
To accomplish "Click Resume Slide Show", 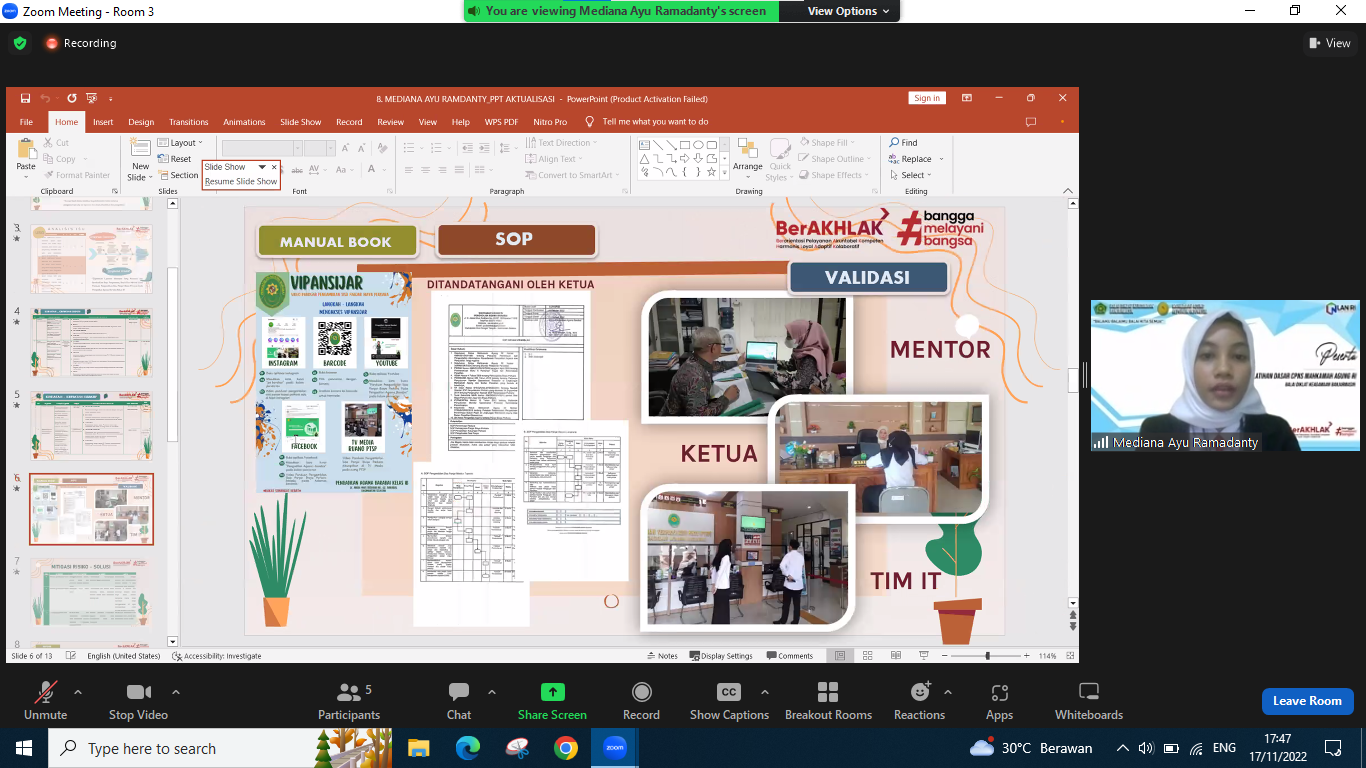I will (241, 182).
